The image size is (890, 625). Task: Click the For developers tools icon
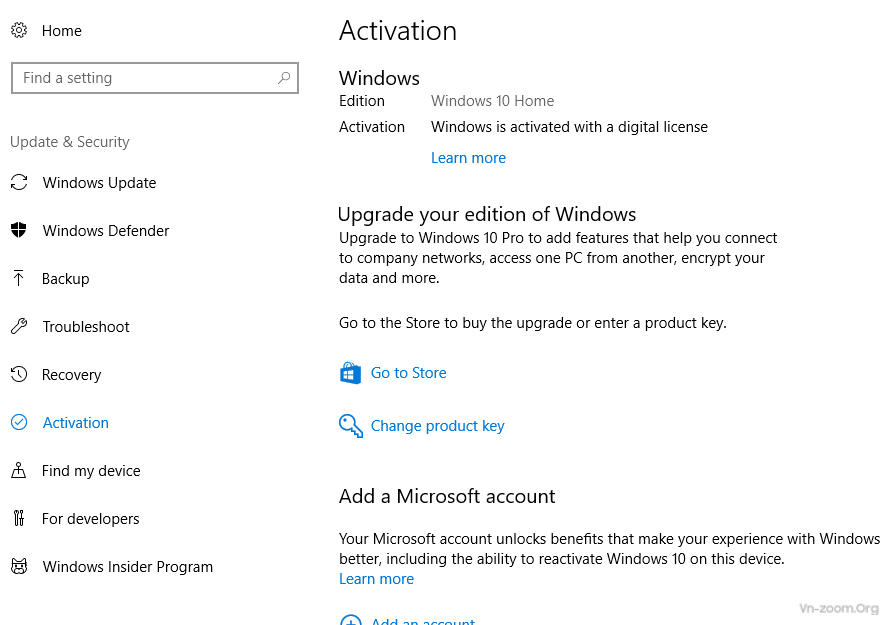(x=19, y=519)
